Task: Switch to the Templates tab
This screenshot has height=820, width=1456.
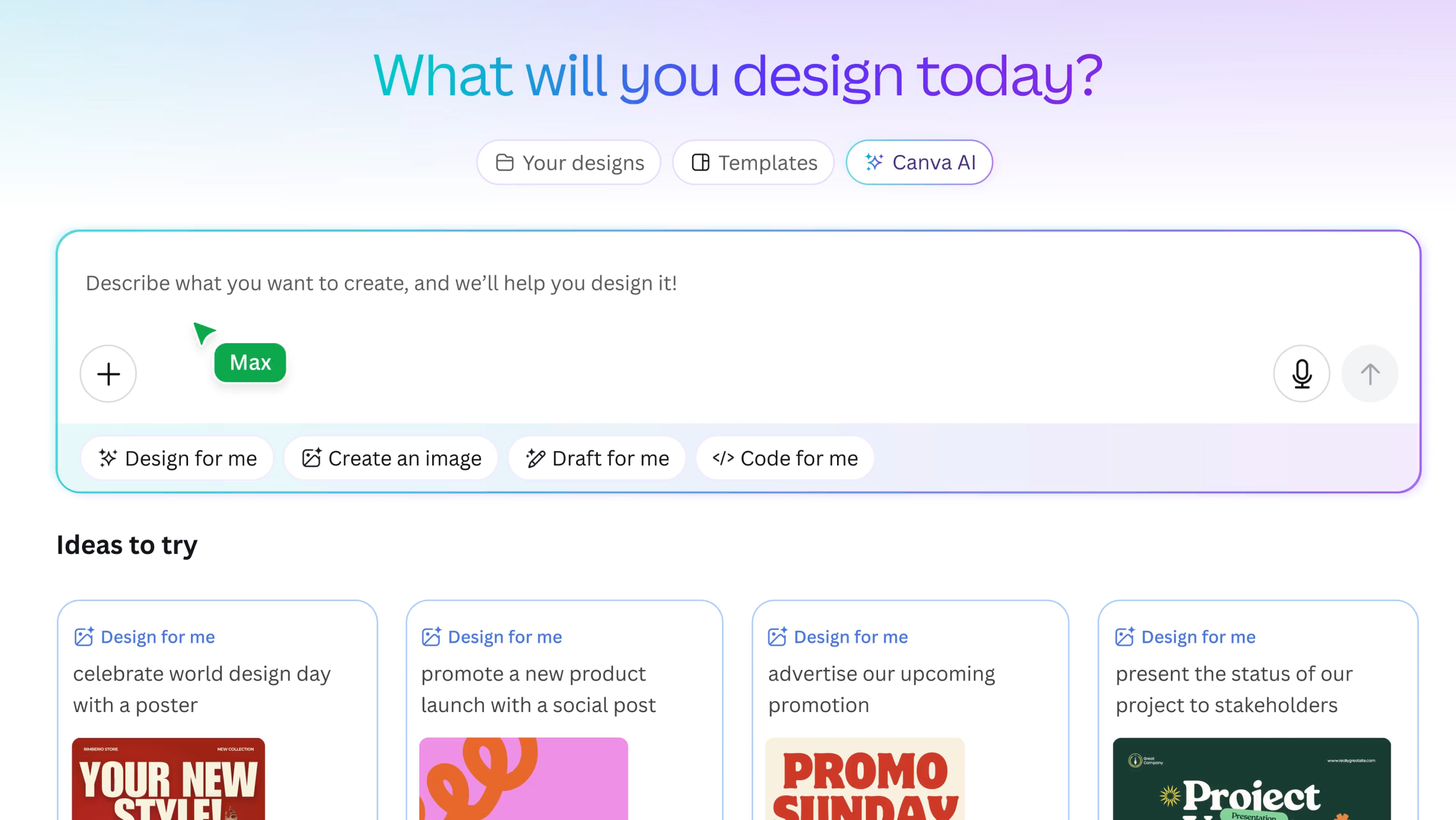Action: pos(753,162)
